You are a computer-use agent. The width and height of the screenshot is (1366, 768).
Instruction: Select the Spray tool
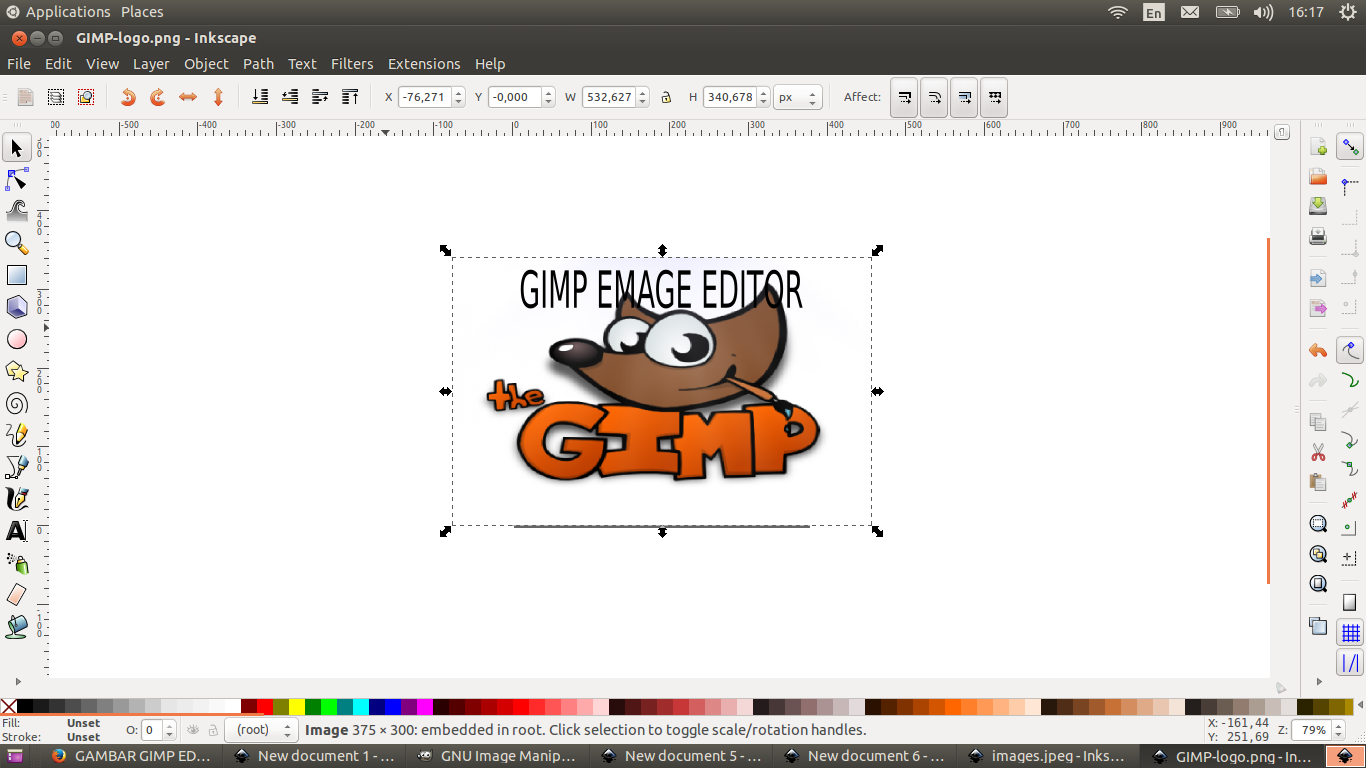[17, 563]
